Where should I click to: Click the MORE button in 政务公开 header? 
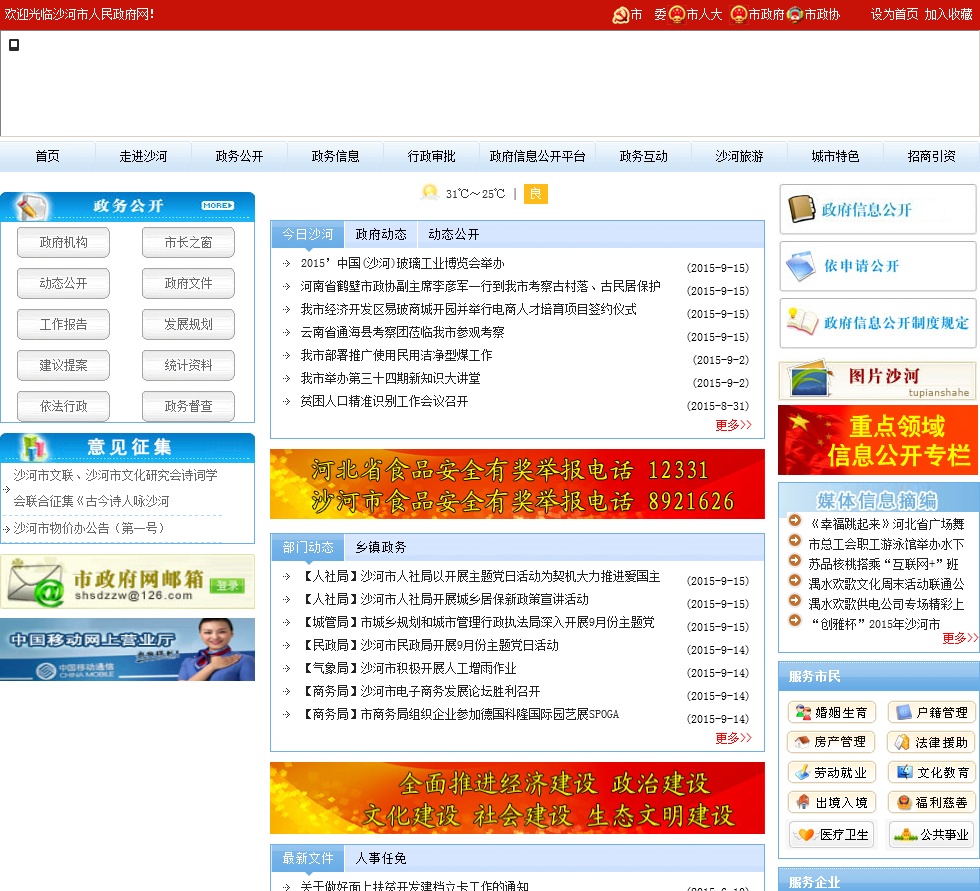pos(218,205)
